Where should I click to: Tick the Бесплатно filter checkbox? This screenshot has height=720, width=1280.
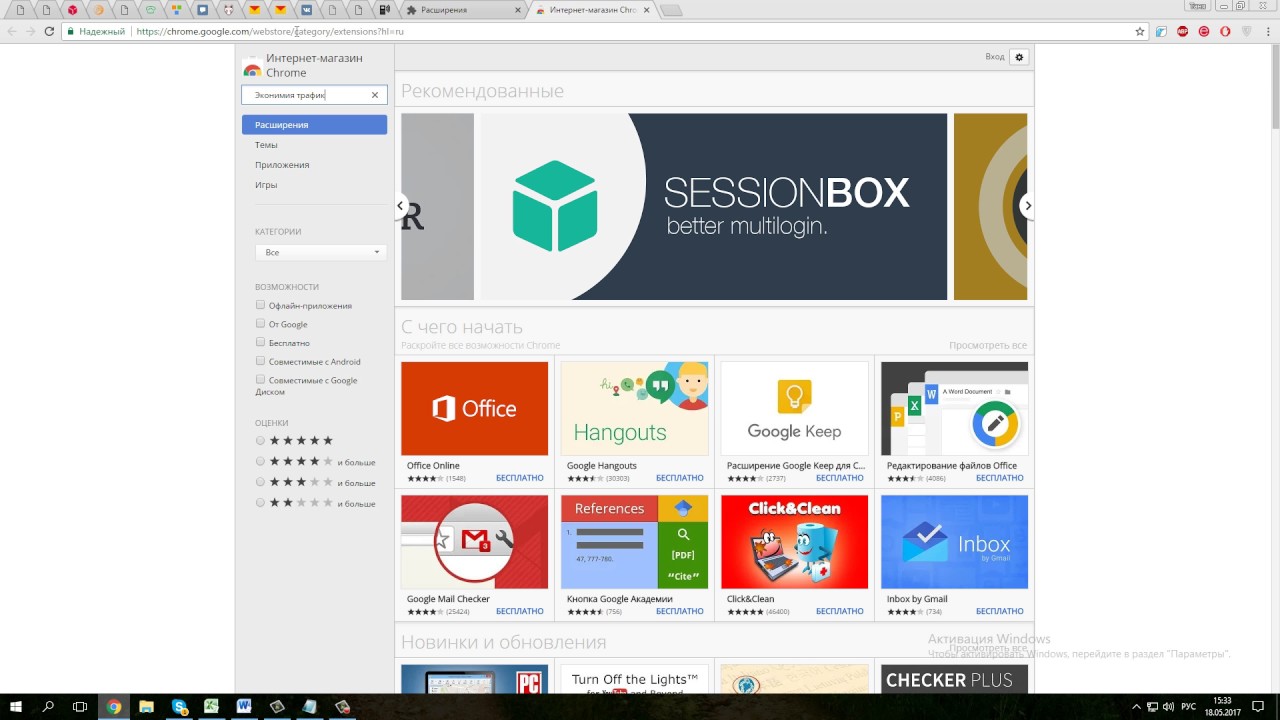tap(261, 342)
